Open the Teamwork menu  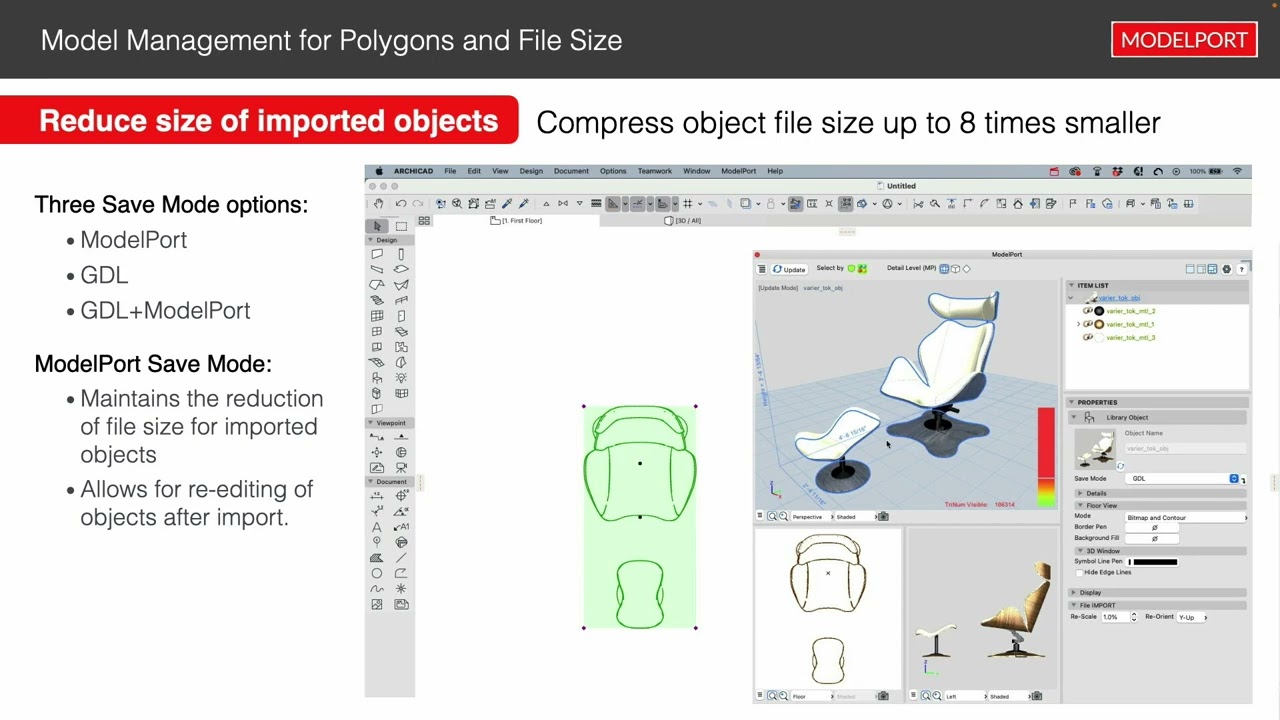655,171
